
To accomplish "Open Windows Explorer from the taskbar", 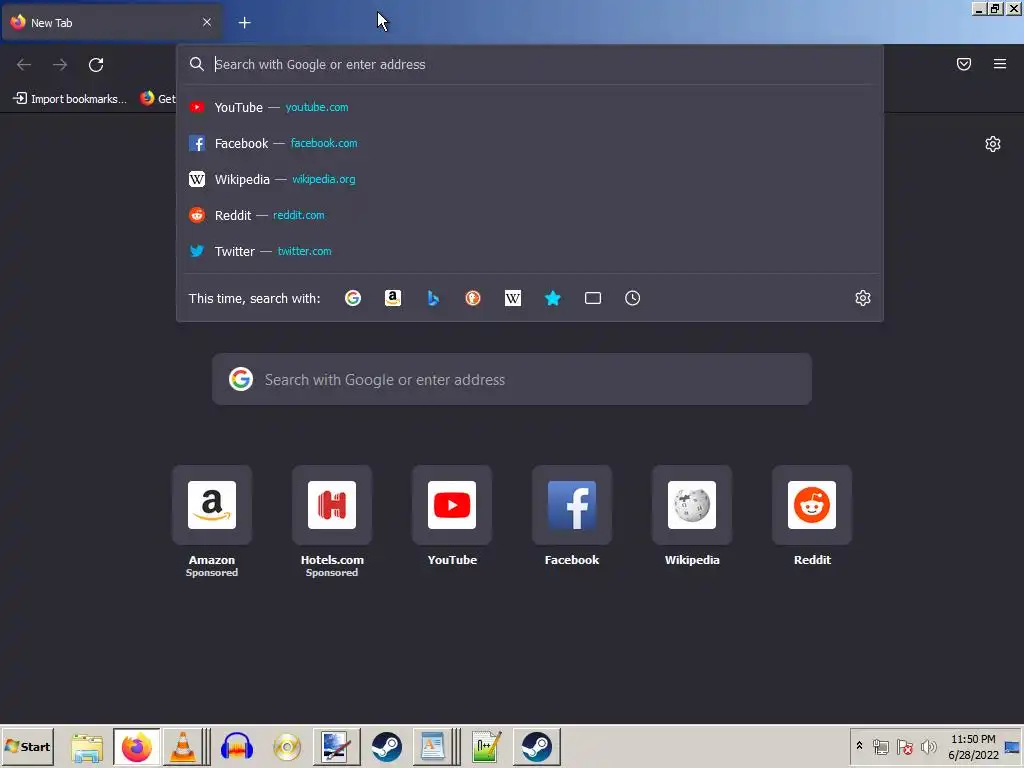I will click(x=87, y=747).
